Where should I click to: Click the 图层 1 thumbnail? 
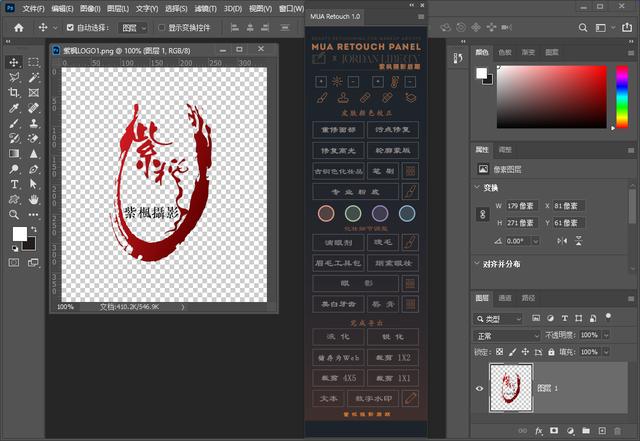pyautogui.click(x=511, y=388)
